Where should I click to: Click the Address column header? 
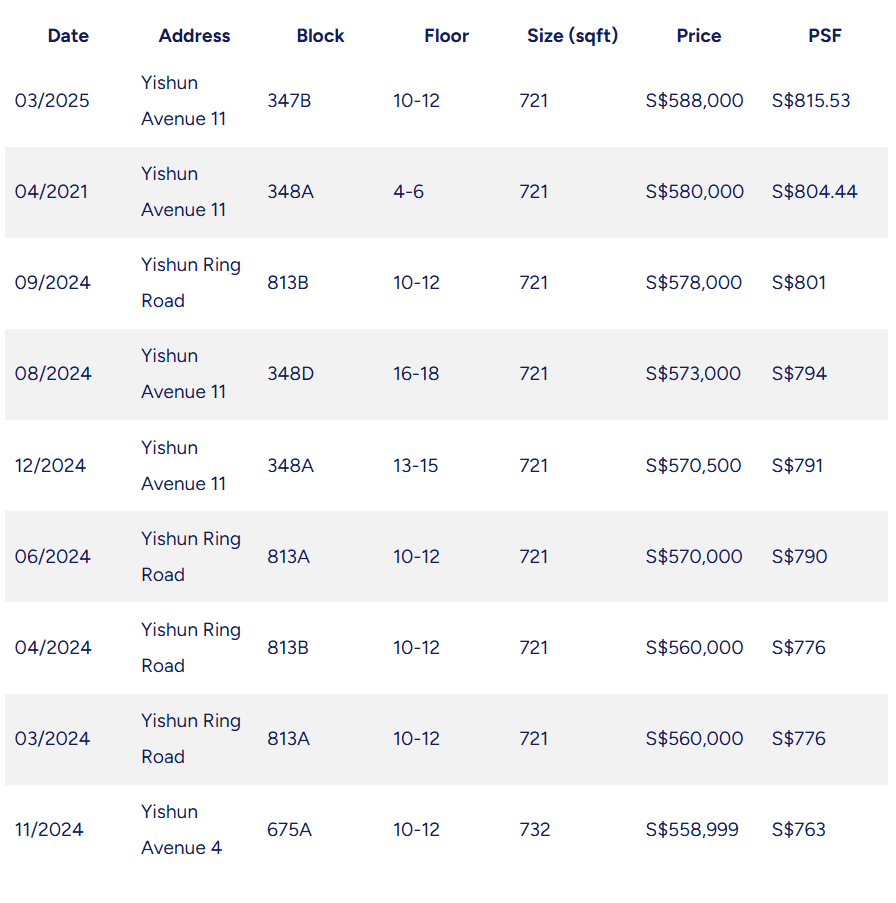tap(194, 36)
